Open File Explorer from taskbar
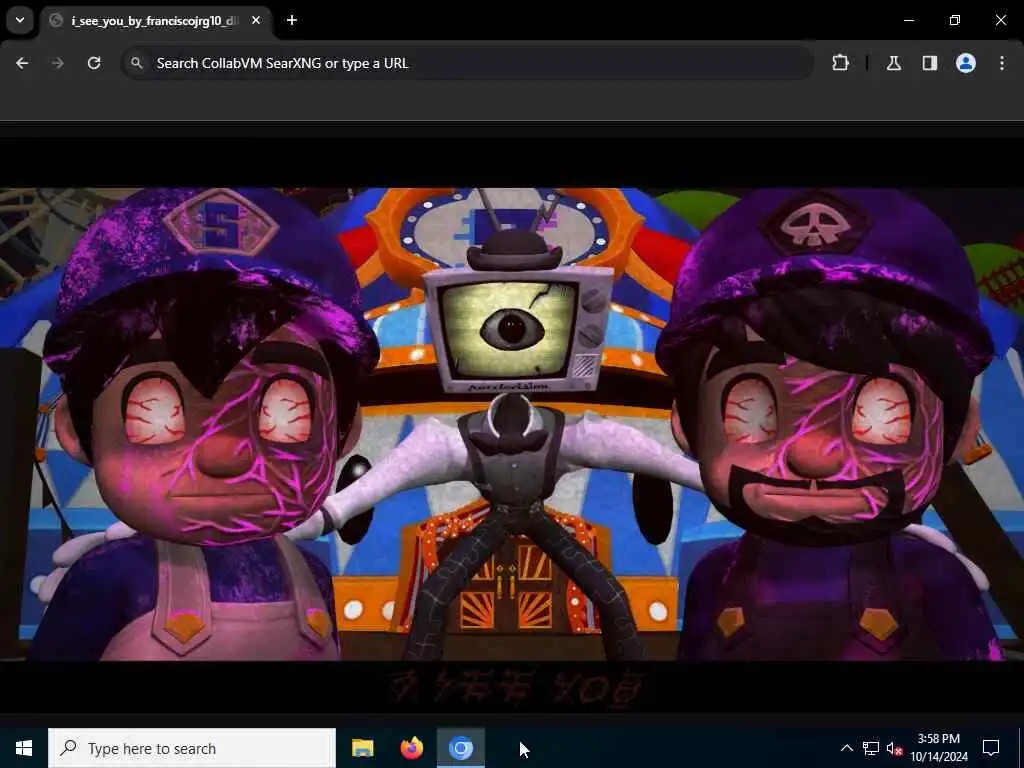The width and height of the screenshot is (1024, 768). point(362,748)
